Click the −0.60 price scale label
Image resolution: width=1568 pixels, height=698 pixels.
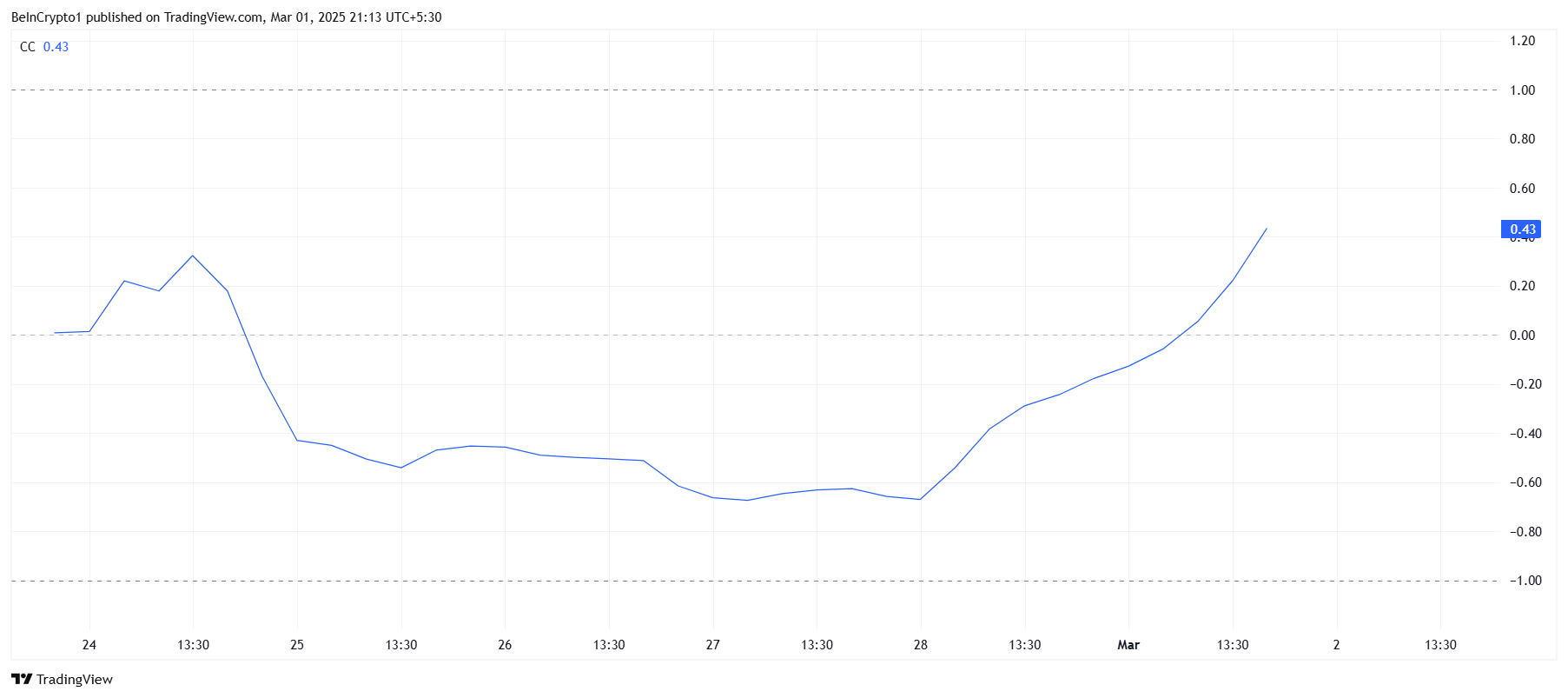[1525, 482]
